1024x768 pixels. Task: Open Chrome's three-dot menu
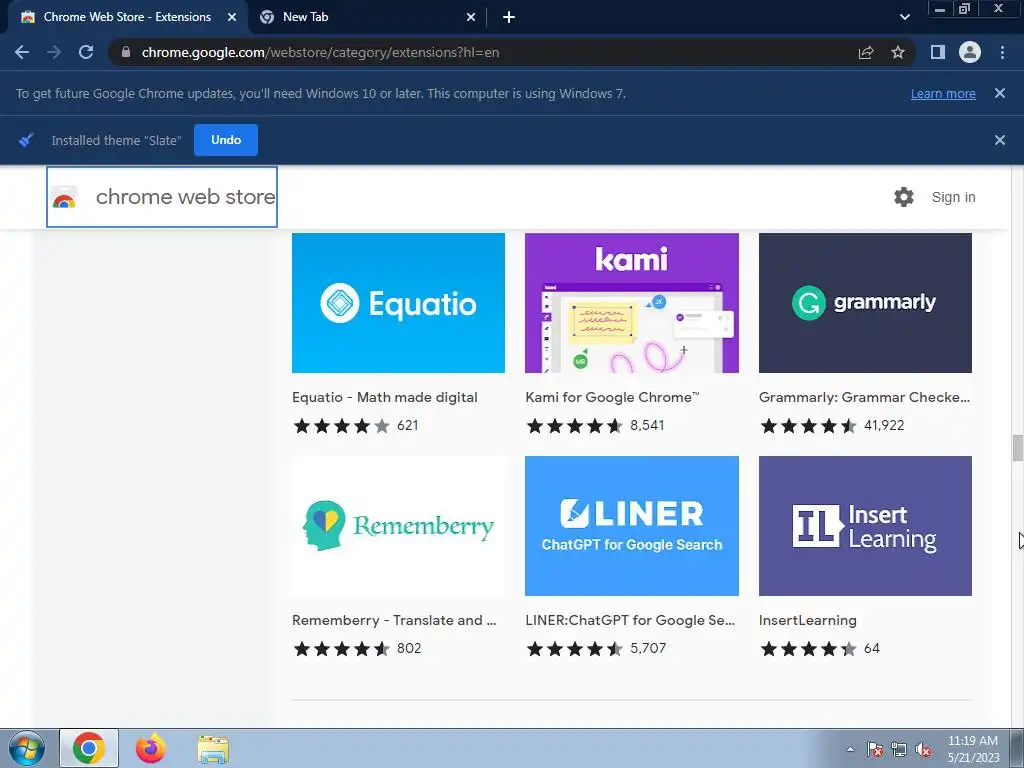(x=1002, y=52)
